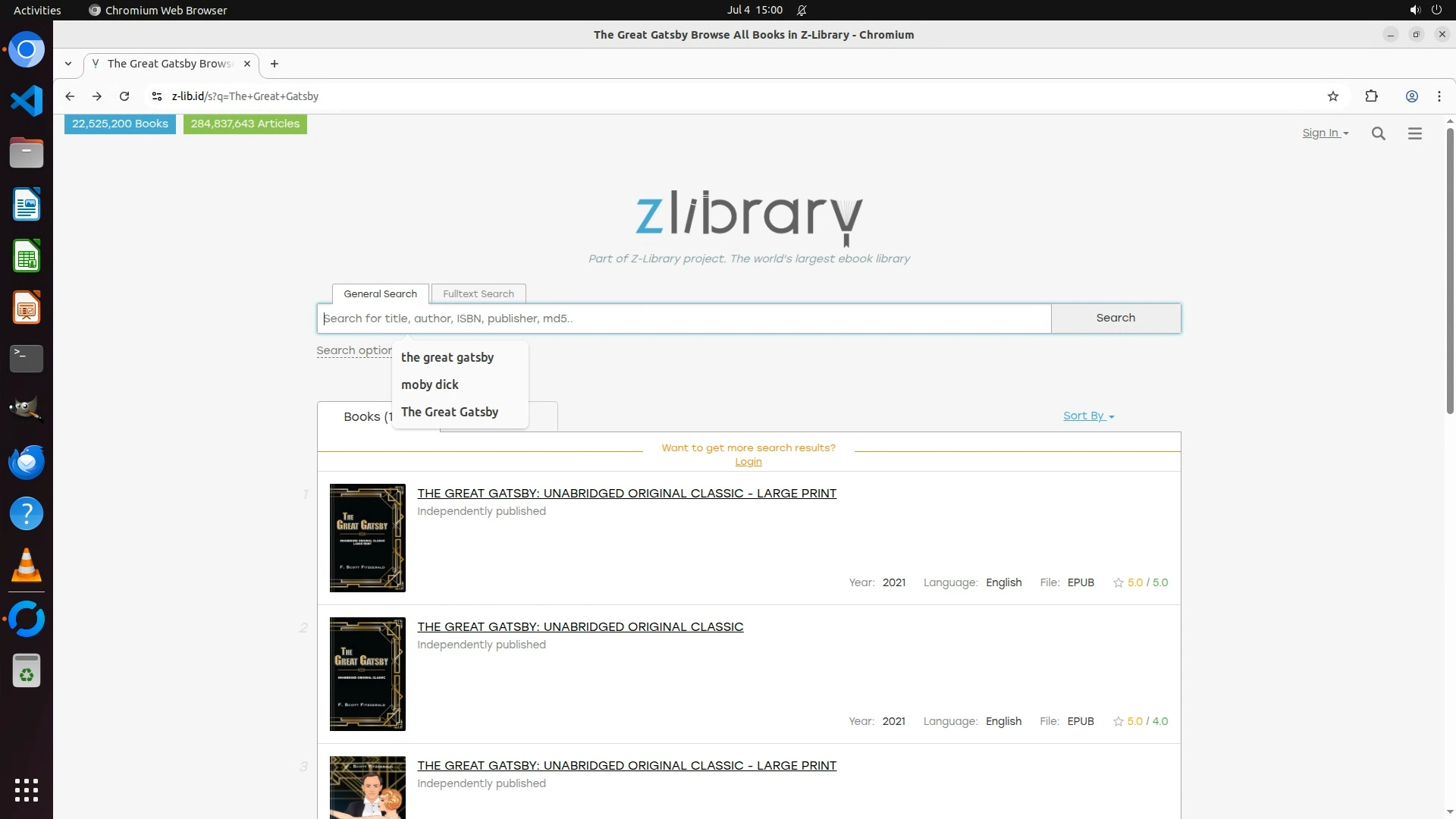The height and width of the screenshot is (819, 1456).
Task: View site information icon in address bar
Action: [x=156, y=96]
